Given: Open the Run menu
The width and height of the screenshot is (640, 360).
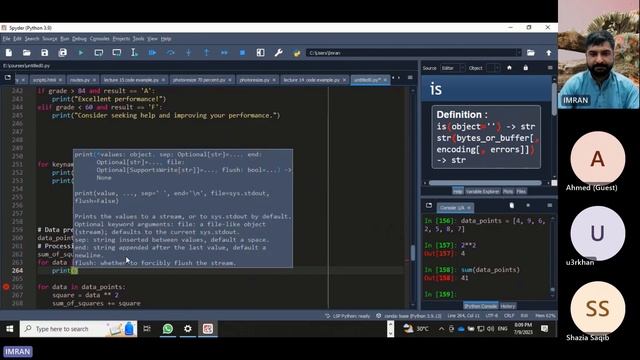Looking at the screenshot, I should point(64,39).
